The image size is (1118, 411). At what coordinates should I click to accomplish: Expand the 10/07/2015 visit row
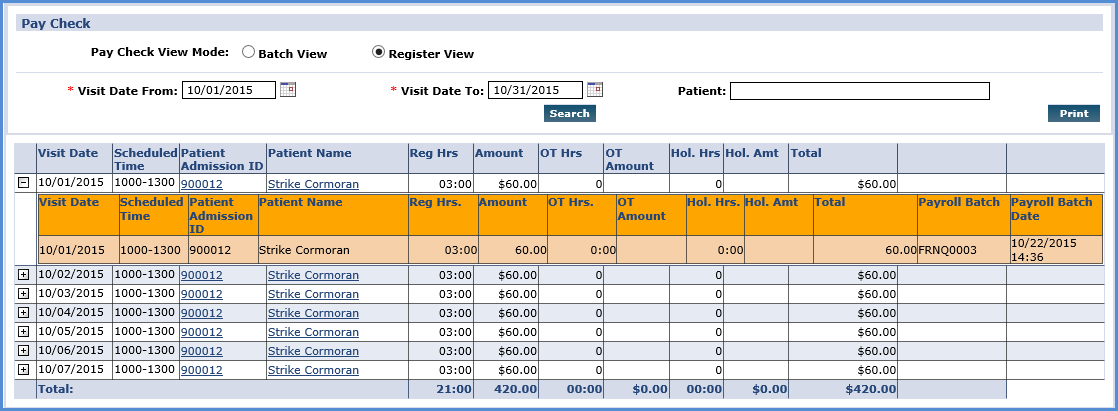click(23, 370)
